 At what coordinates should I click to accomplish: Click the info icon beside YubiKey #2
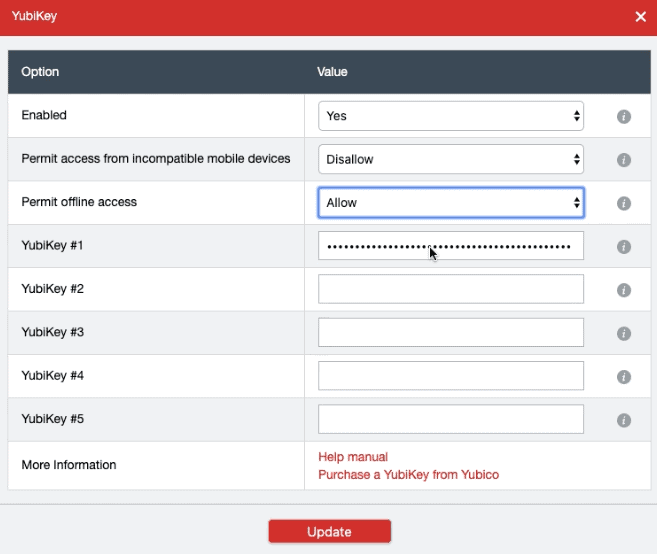(x=623, y=290)
